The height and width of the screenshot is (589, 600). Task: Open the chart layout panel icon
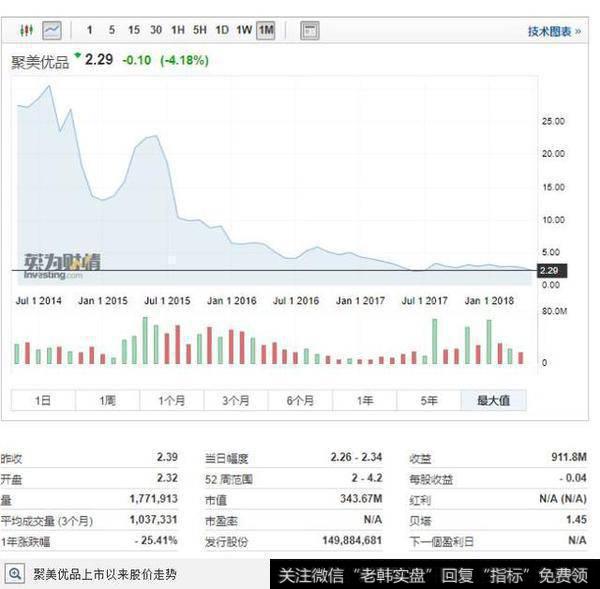(x=310, y=30)
